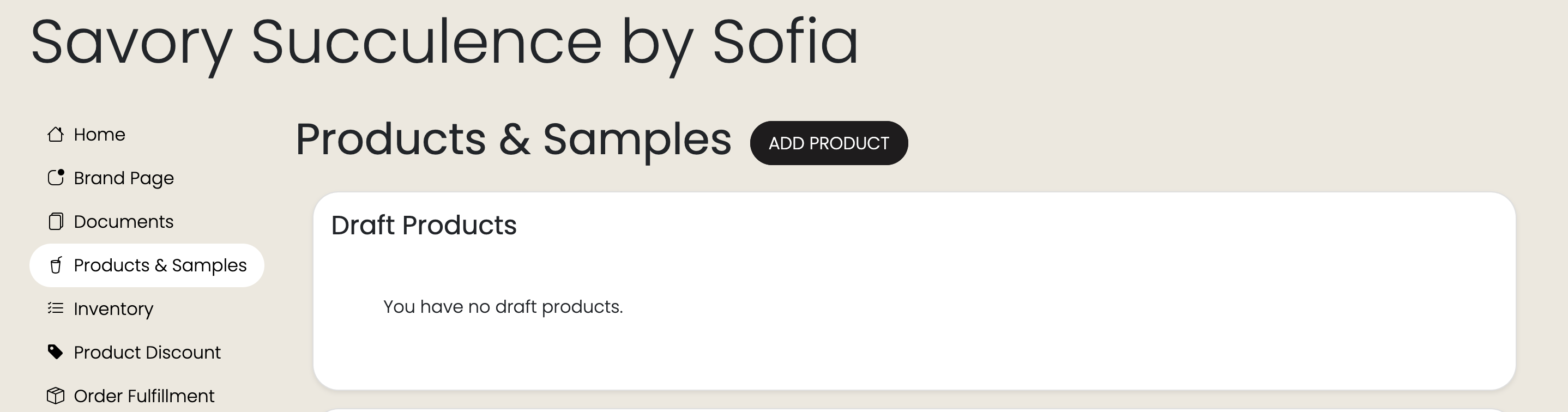Click the Documents icon in sidebar
Viewport: 1568px width, 412px height.
point(56,221)
